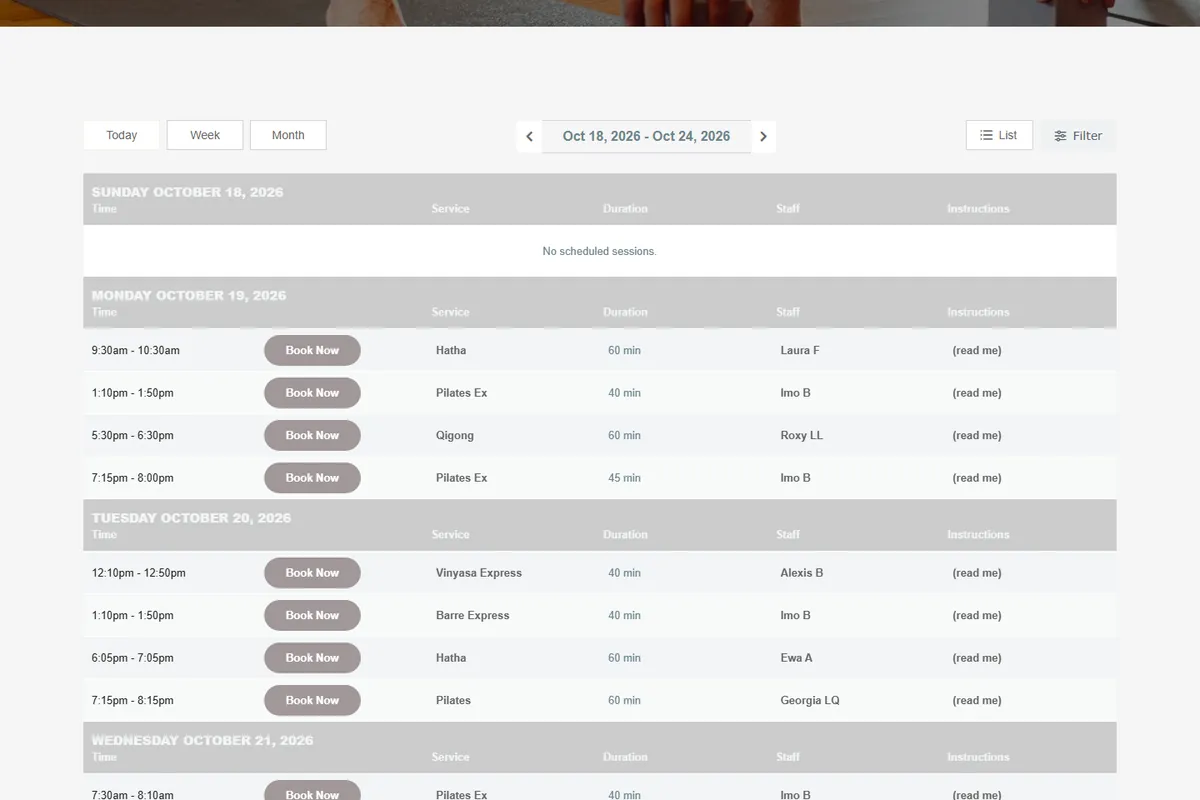Open read me for Monday Hatha with Laura F

coord(977,351)
